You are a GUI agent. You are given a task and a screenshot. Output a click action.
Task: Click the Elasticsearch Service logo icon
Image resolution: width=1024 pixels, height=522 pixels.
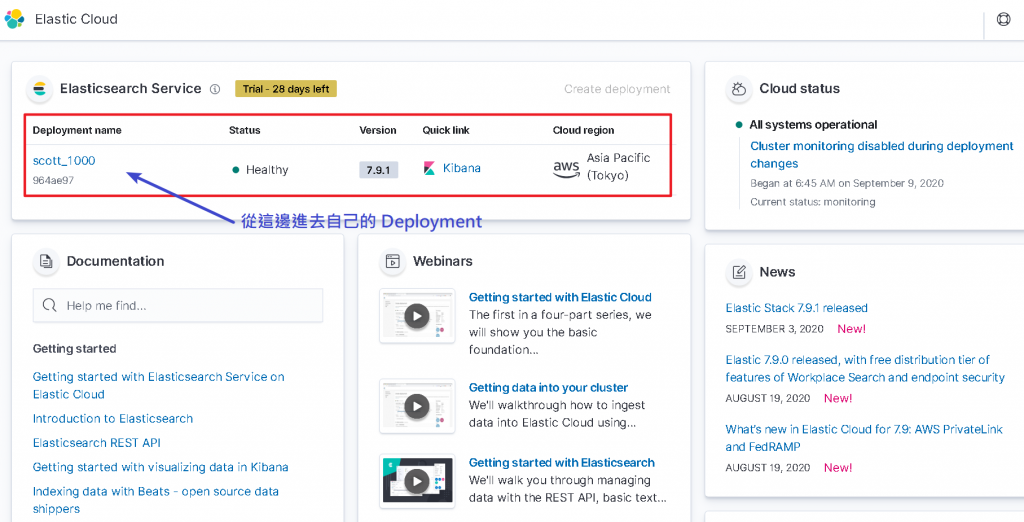40,89
